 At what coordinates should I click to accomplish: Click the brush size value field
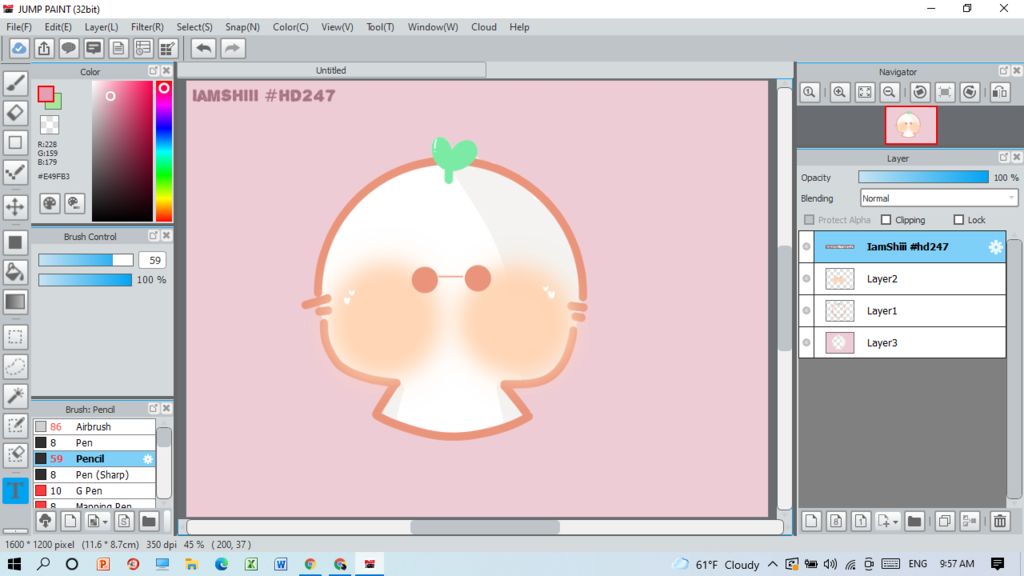[153, 260]
